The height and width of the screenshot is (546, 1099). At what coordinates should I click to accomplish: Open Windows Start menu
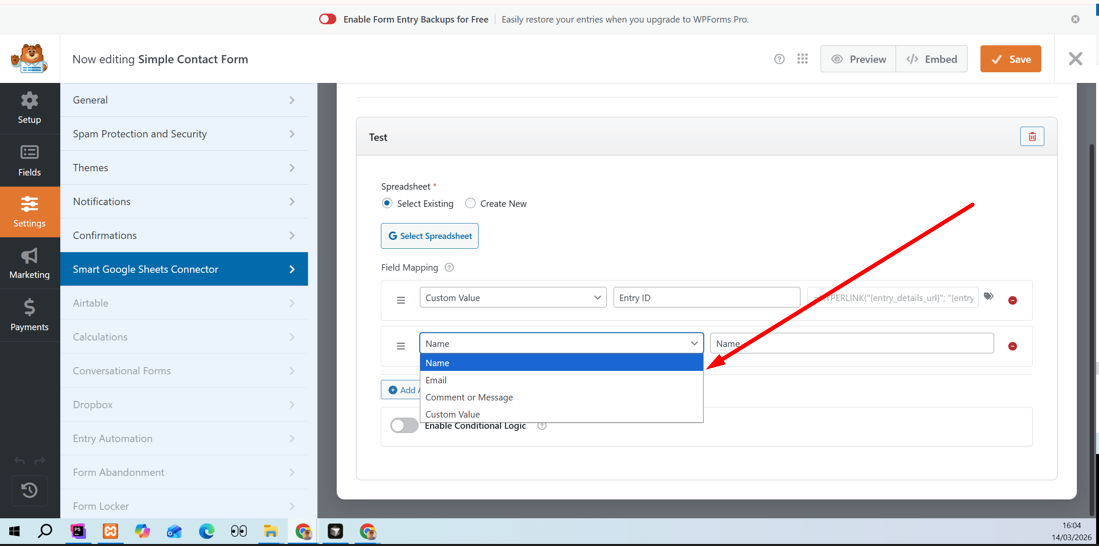[x=13, y=531]
